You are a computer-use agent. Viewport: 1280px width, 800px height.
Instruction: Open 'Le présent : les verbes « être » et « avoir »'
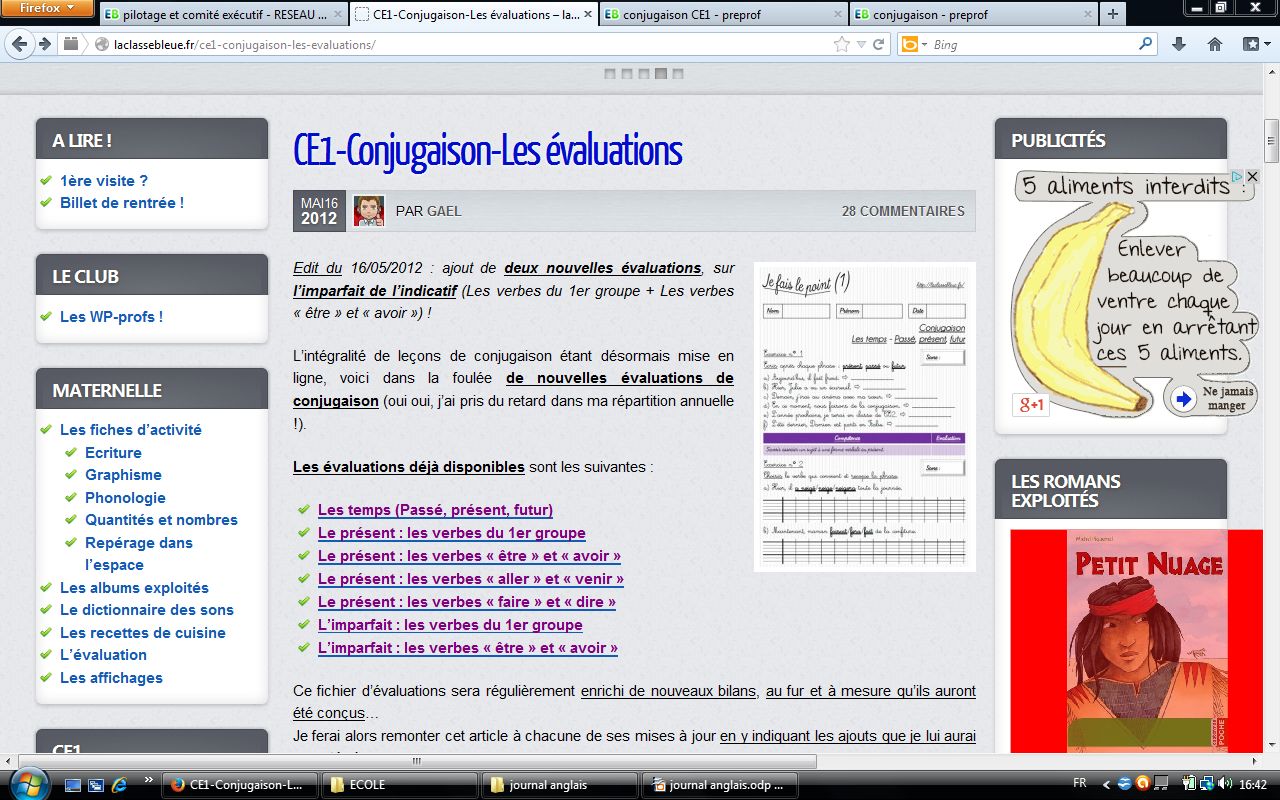(x=469, y=556)
